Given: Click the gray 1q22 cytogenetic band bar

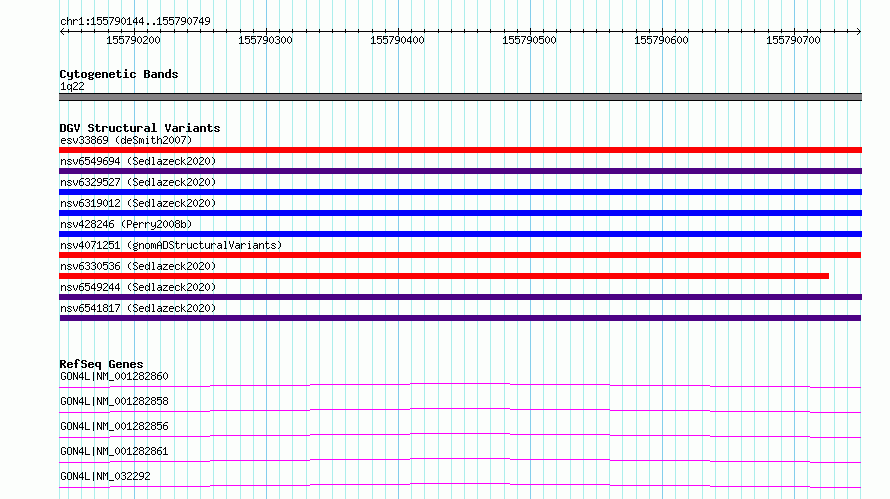Looking at the screenshot, I should click(x=460, y=97).
